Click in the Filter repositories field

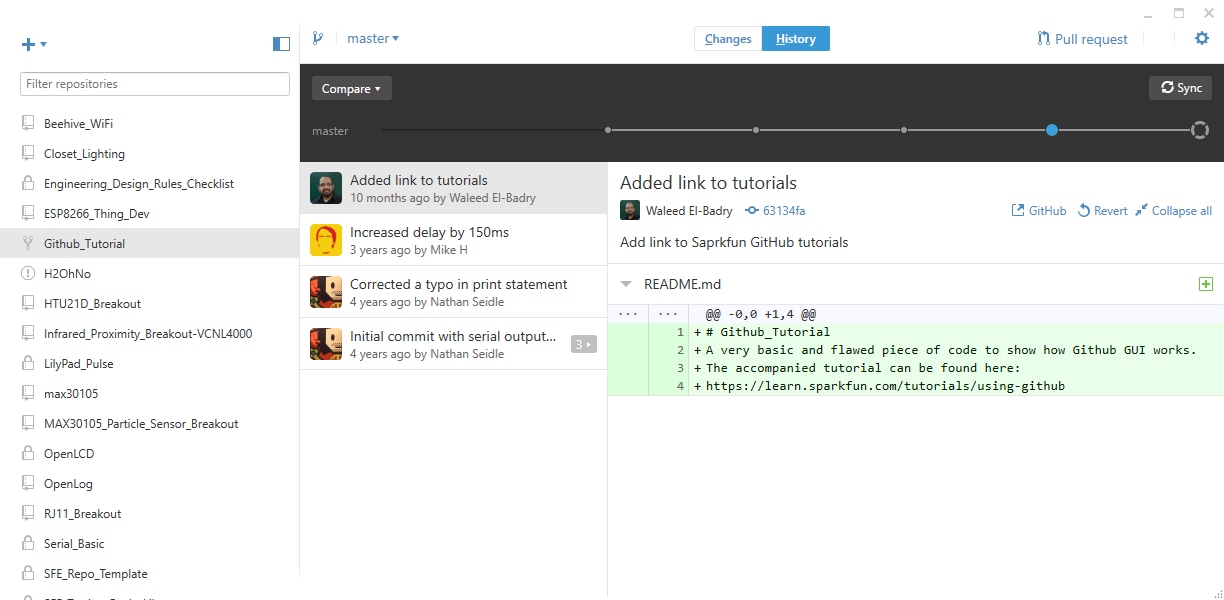pyautogui.click(x=155, y=84)
